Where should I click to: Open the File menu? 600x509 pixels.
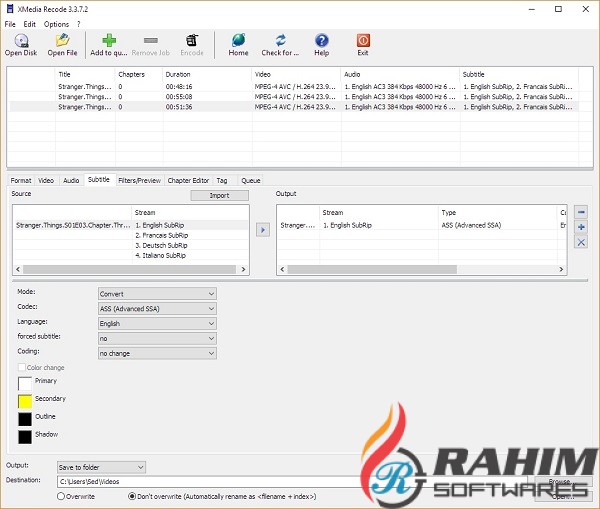[x=10, y=24]
